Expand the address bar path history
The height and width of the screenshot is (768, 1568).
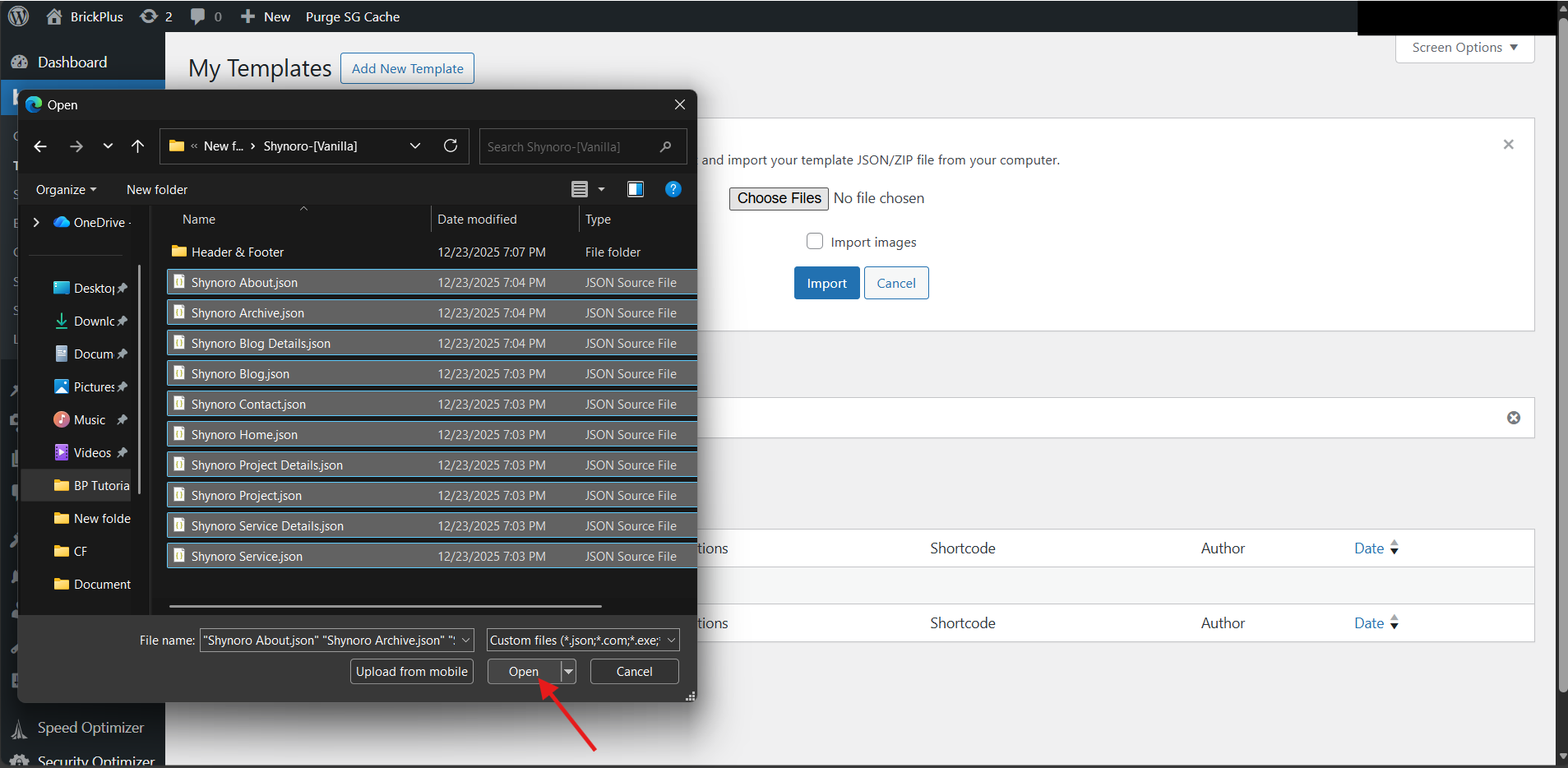pos(415,146)
